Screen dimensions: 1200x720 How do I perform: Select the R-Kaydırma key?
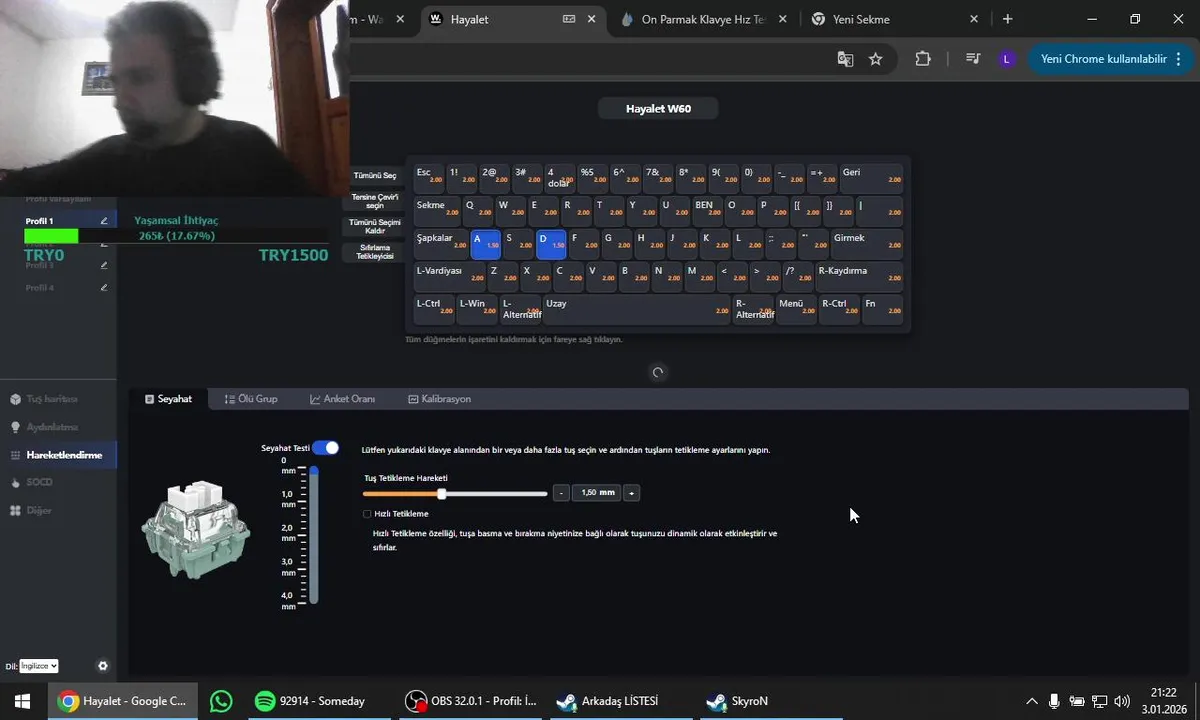click(x=859, y=276)
